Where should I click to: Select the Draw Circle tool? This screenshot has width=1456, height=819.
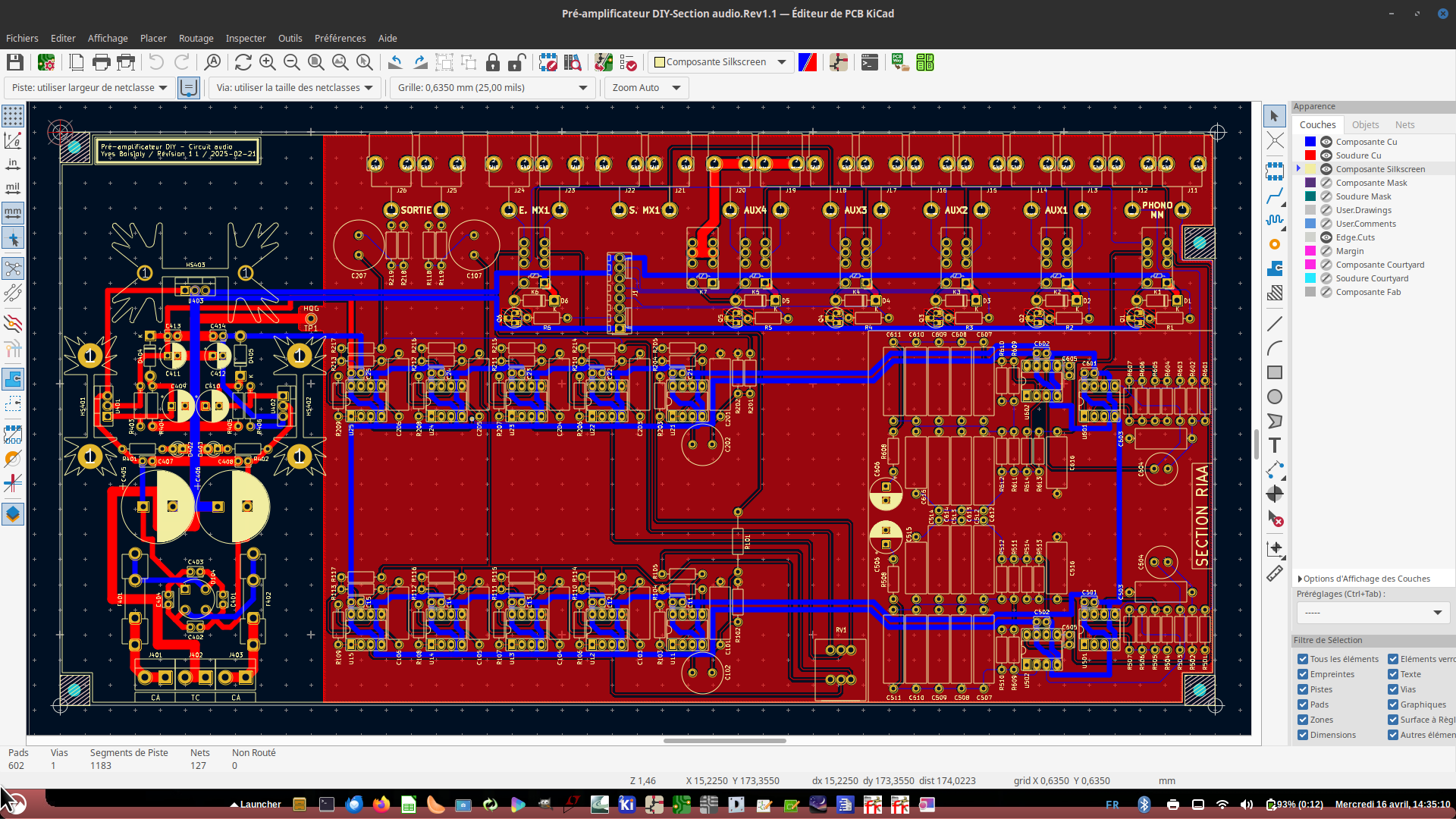[1275, 397]
